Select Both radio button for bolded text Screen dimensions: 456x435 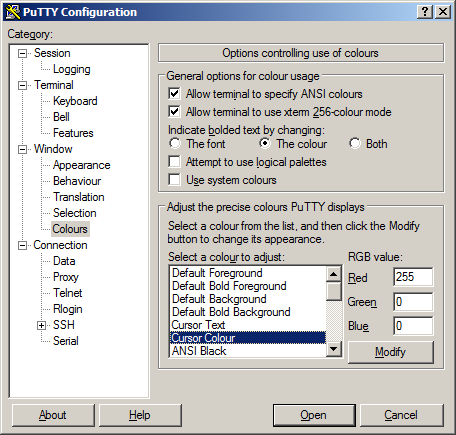click(x=355, y=144)
